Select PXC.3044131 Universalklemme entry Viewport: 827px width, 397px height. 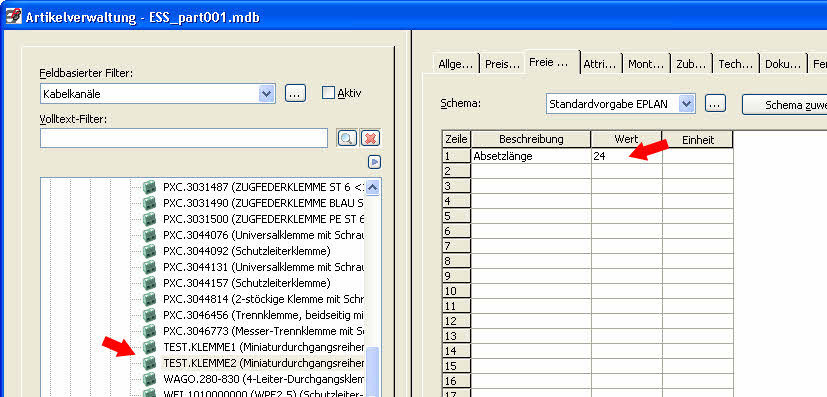[x=263, y=266]
